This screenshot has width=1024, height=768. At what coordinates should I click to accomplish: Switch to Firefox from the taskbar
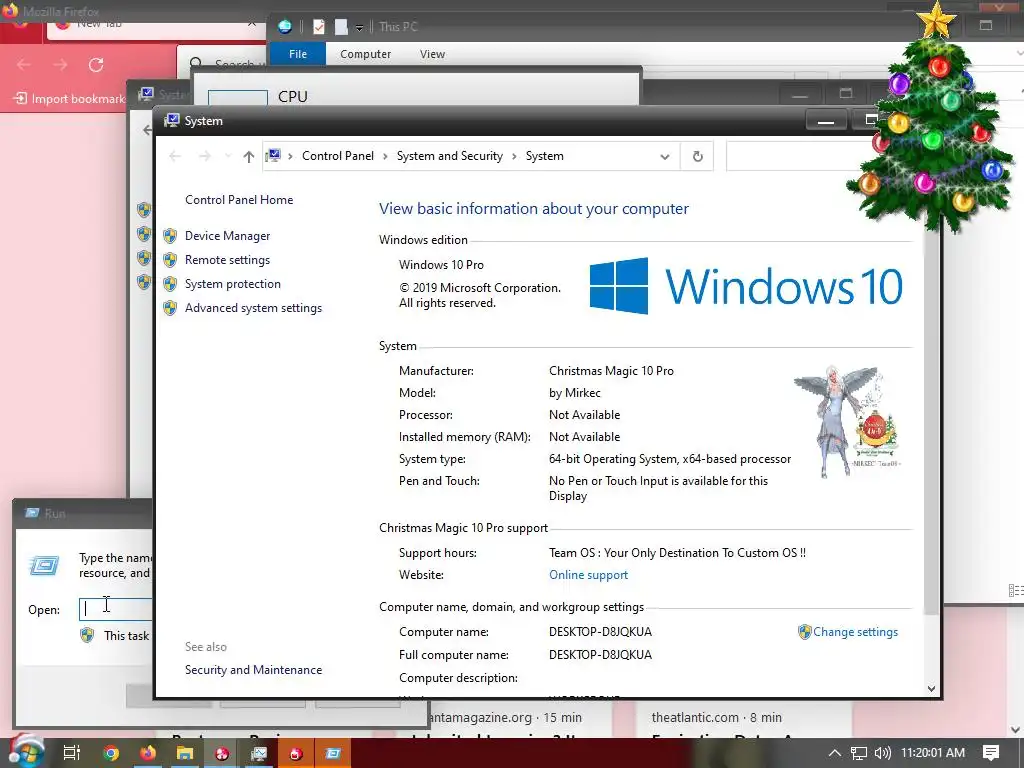pos(148,753)
